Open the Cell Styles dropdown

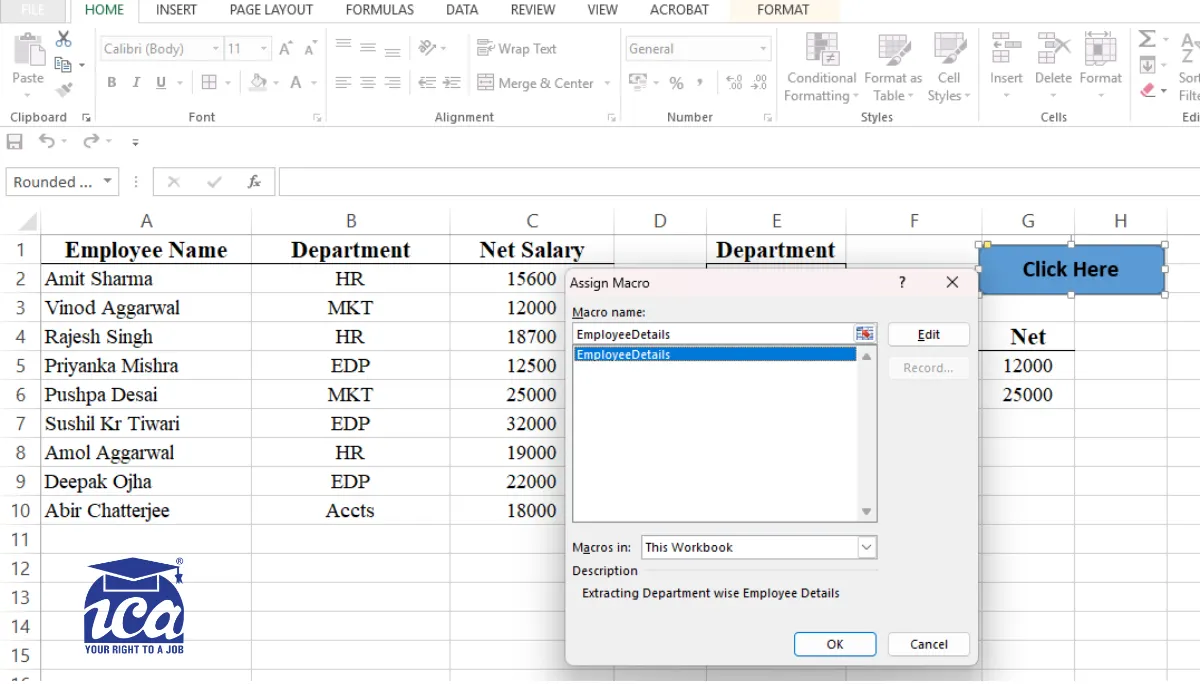click(949, 66)
